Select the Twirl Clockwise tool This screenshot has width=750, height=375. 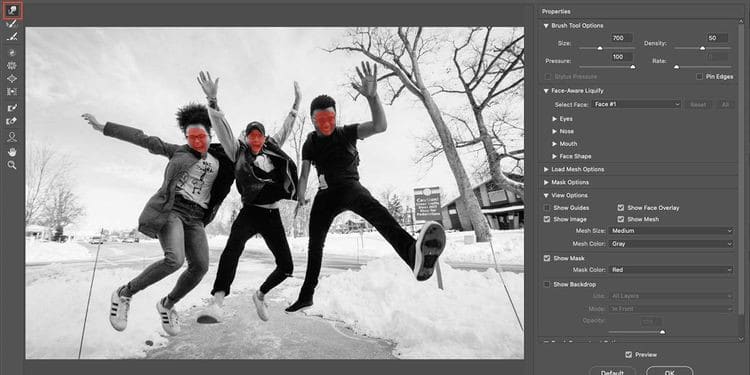click(x=12, y=53)
